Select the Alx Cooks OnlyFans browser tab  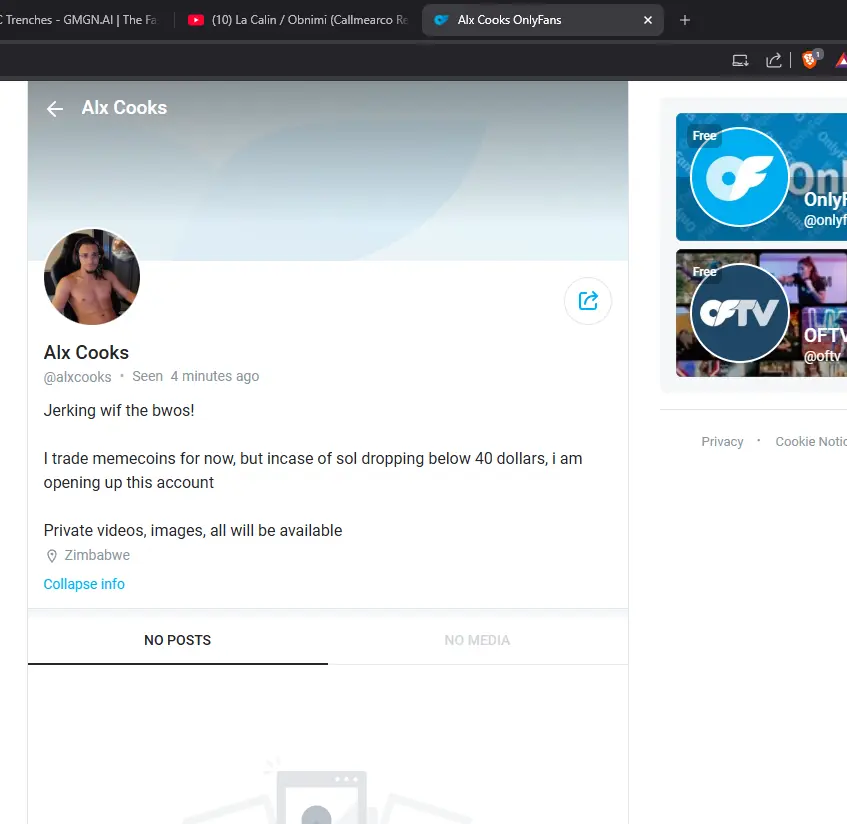pos(542,20)
